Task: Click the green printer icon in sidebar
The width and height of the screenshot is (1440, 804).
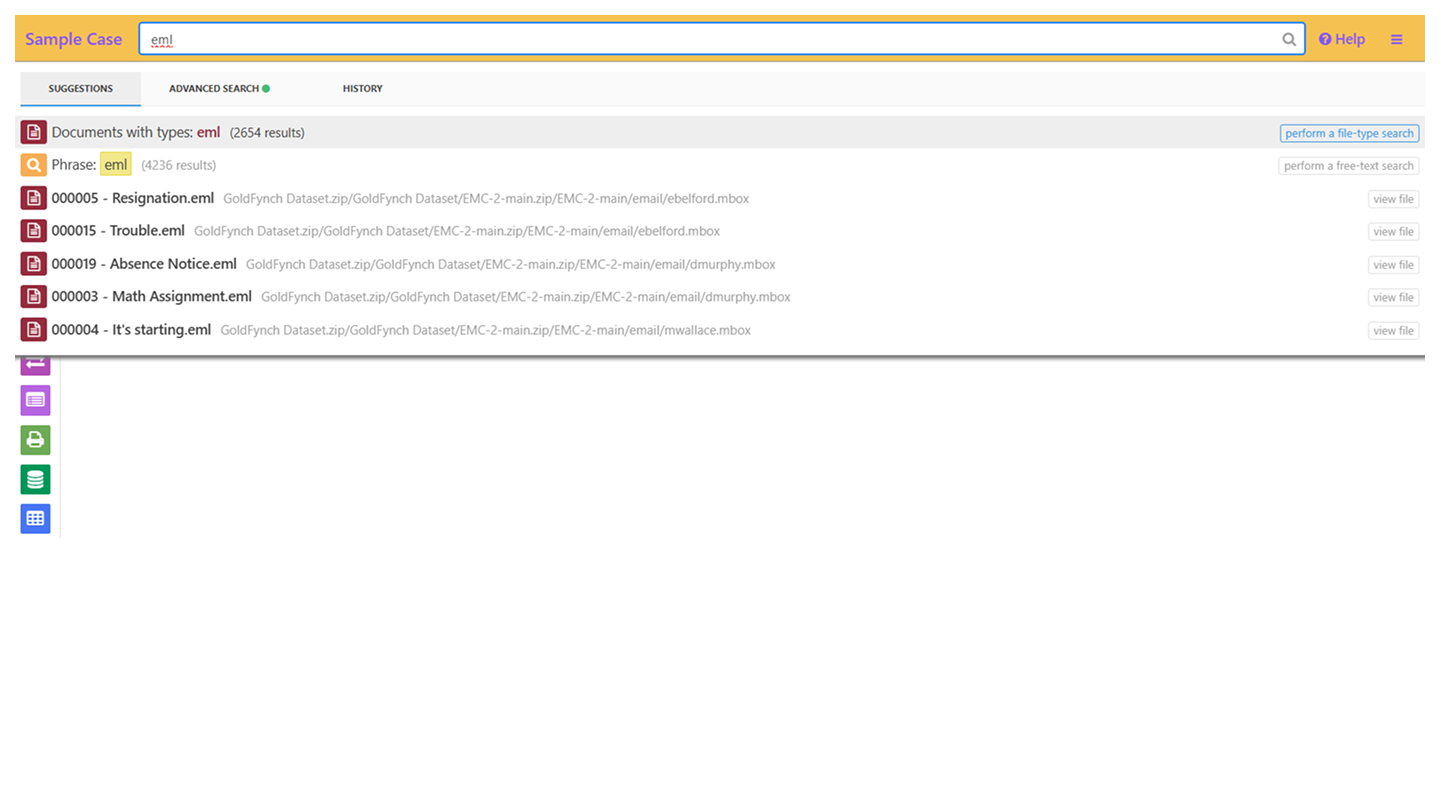Action: pos(35,440)
